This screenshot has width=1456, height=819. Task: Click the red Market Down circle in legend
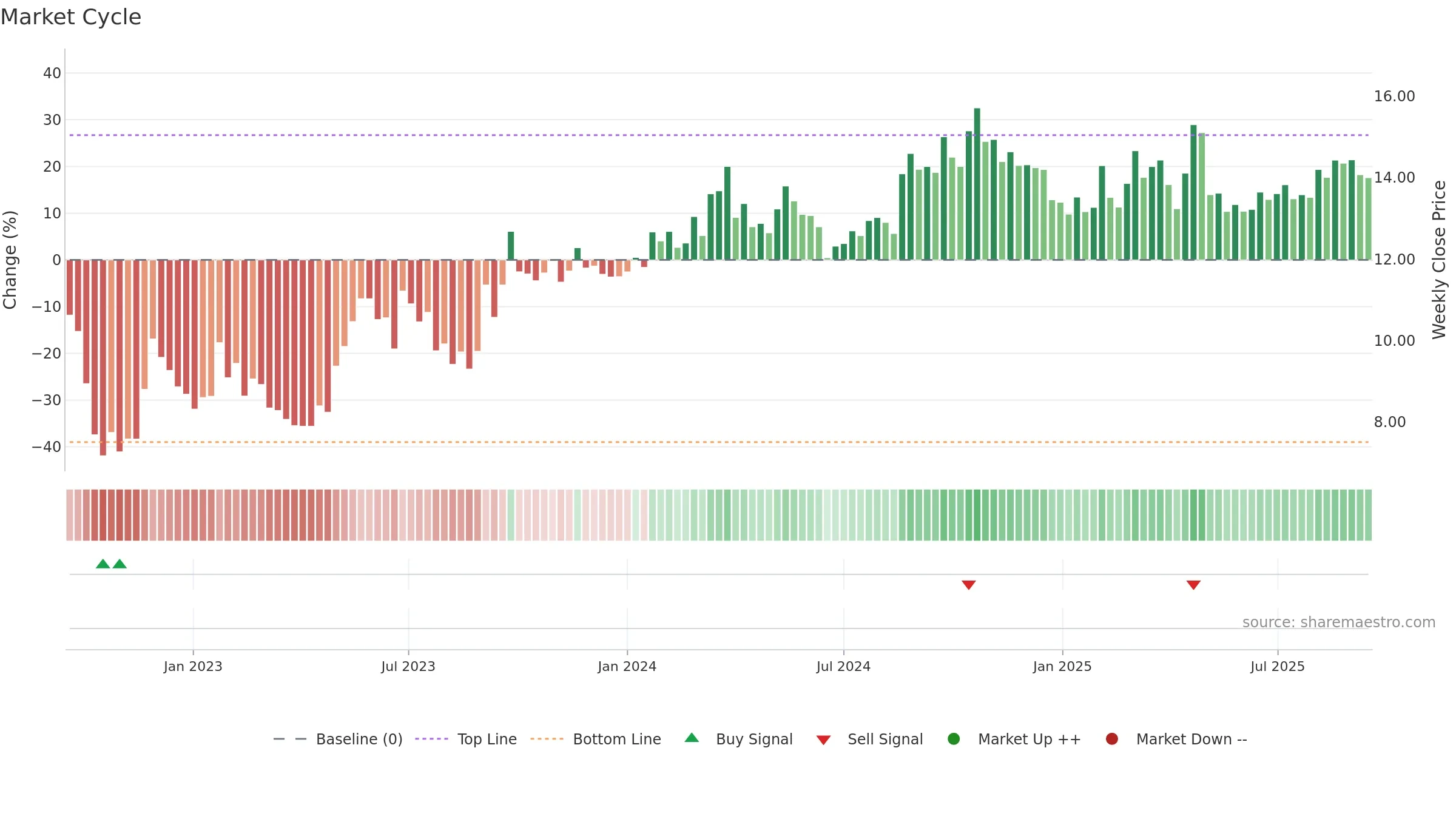(x=1112, y=739)
